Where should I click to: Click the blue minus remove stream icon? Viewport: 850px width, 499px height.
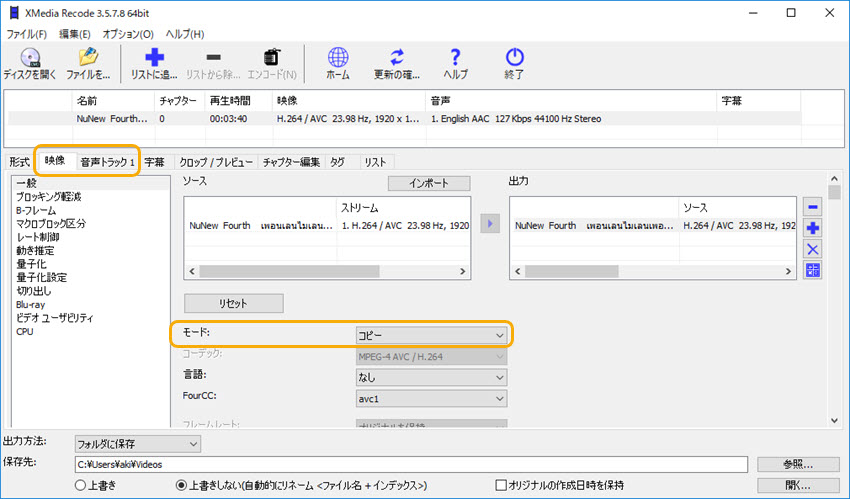click(x=813, y=207)
